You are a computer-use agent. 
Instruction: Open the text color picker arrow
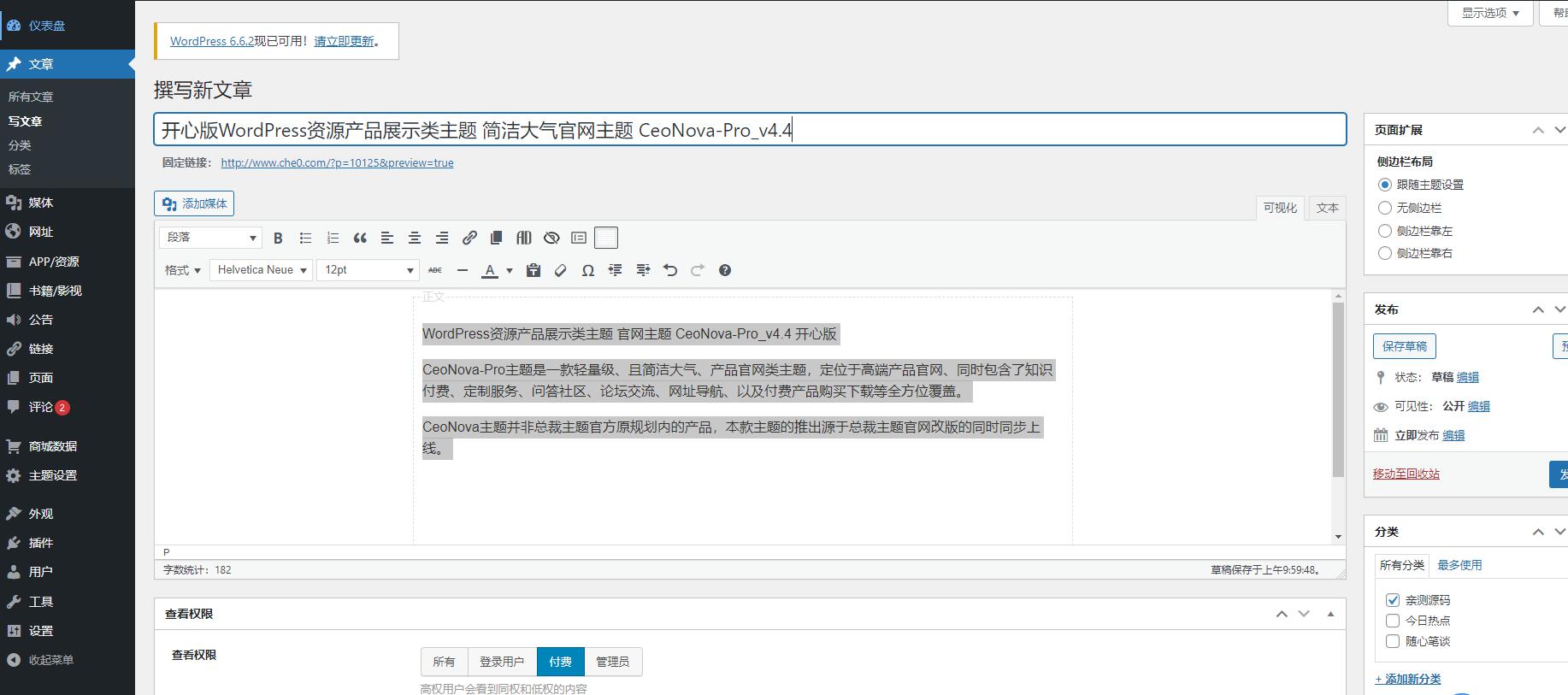510,270
